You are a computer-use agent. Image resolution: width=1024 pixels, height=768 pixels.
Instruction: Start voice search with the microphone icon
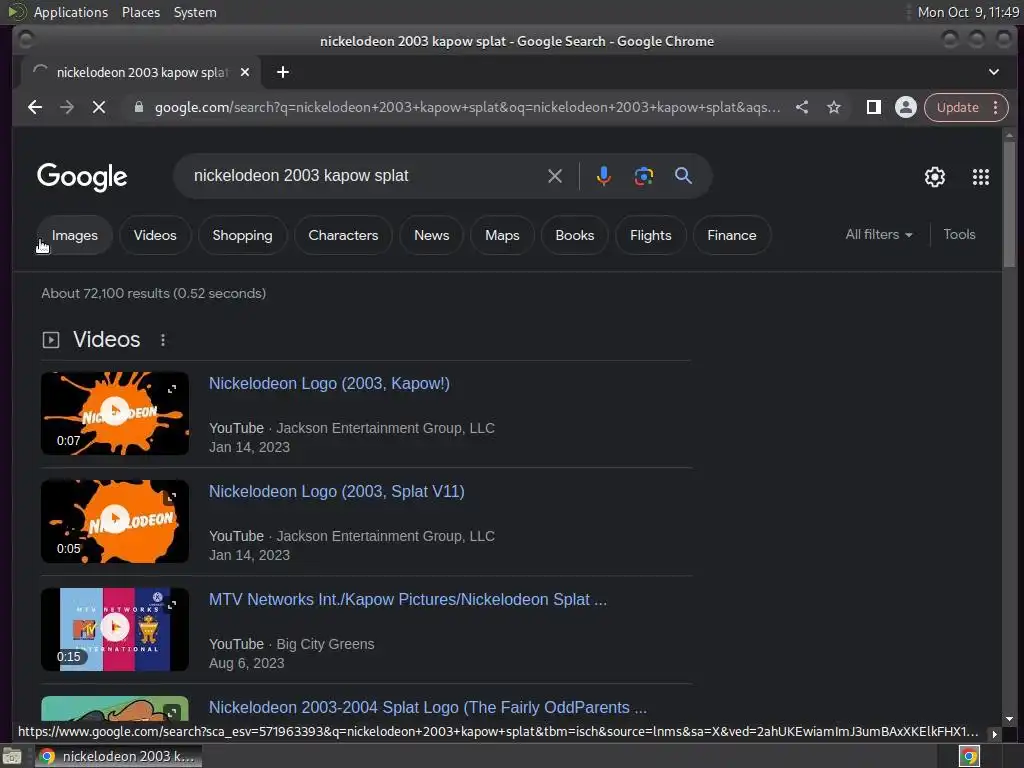click(603, 176)
